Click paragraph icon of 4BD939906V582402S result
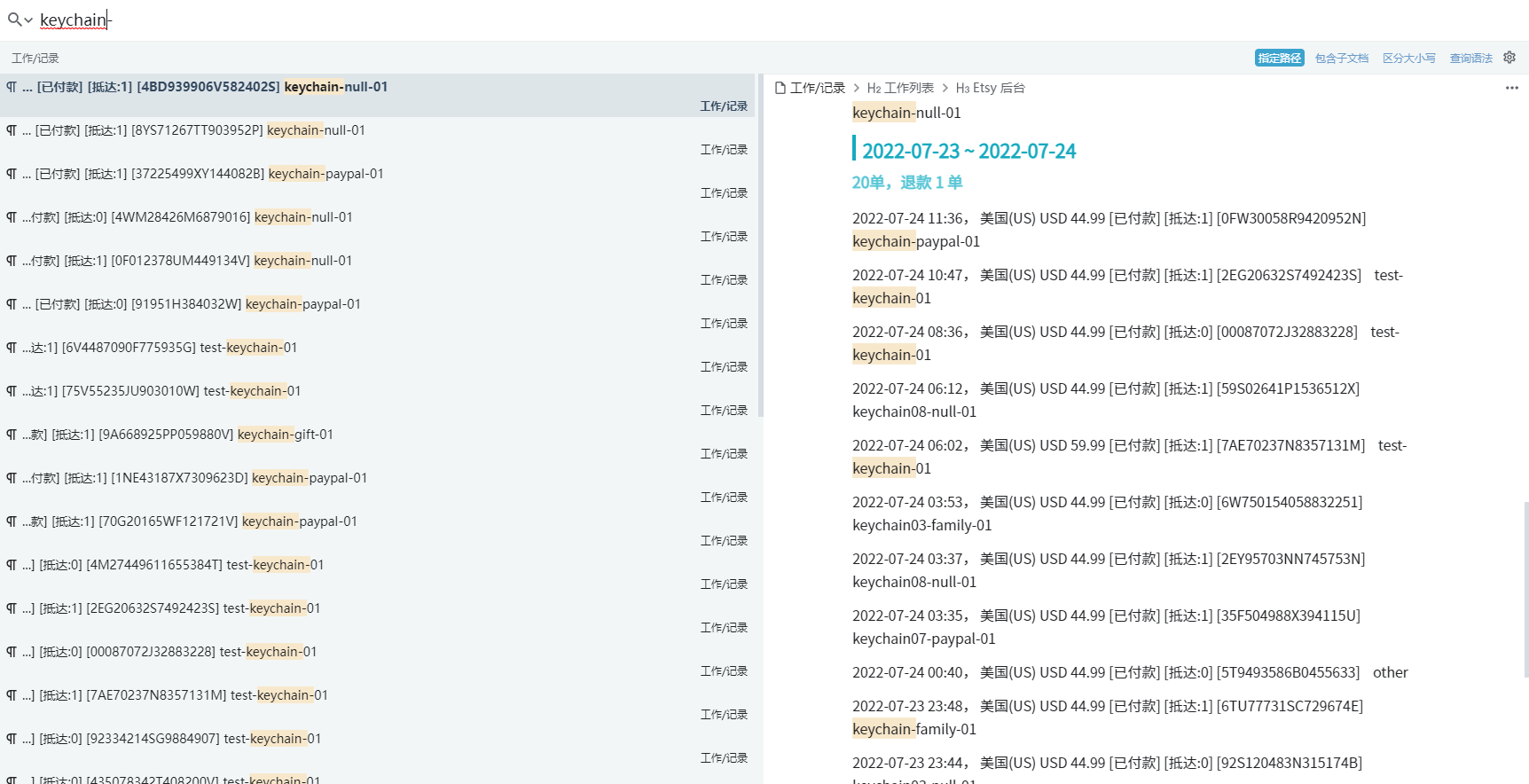This screenshot has height=784, width=1529. 12,87
